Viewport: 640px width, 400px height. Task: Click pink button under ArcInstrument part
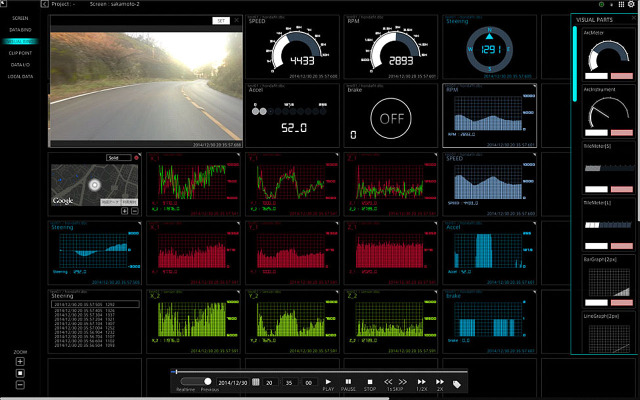(x=622, y=133)
